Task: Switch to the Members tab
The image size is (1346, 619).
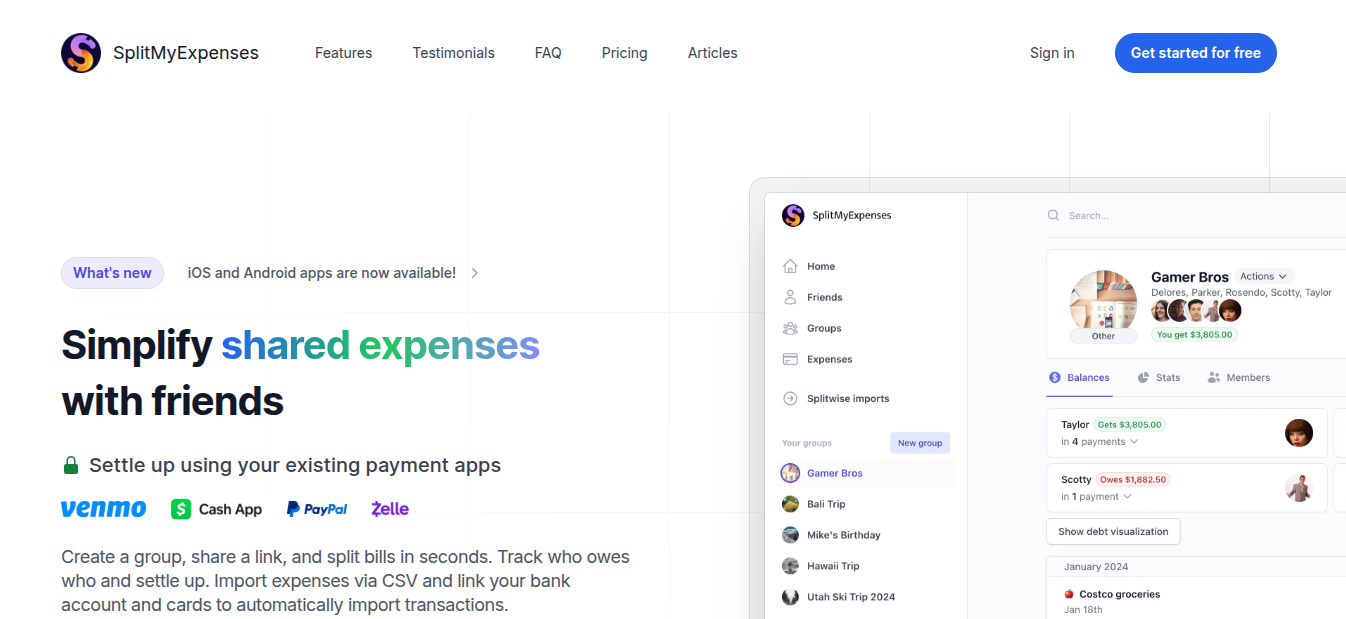Action: coord(1238,378)
